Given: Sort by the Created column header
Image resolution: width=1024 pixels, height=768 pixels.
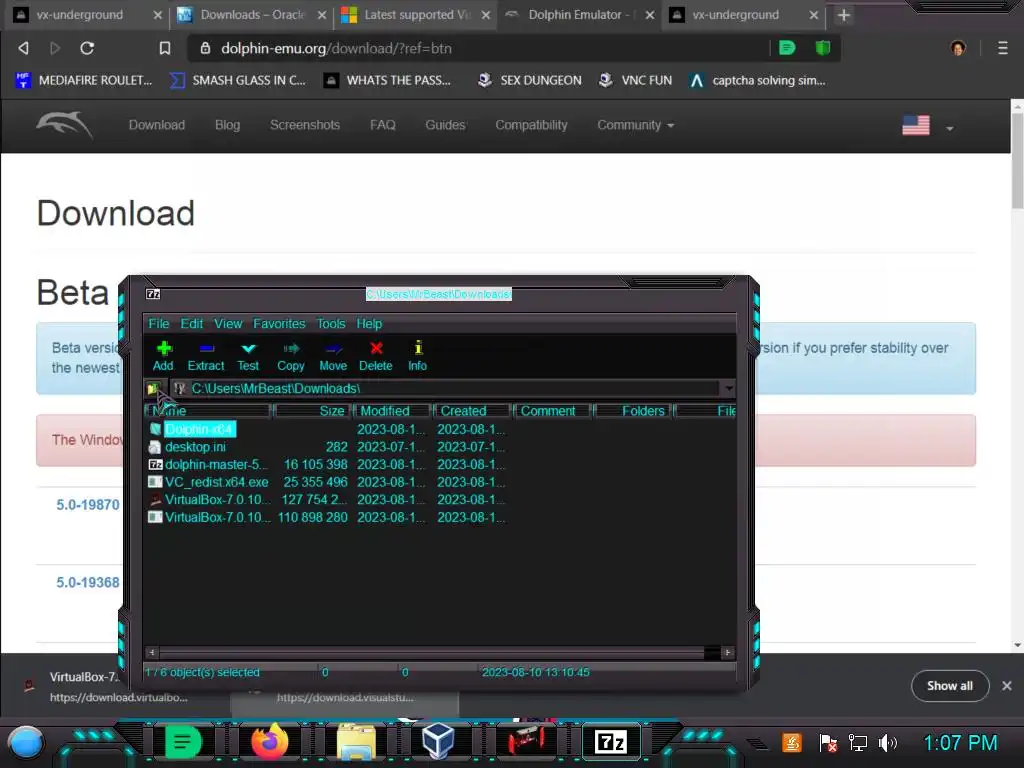Looking at the screenshot, I should 471,411.
